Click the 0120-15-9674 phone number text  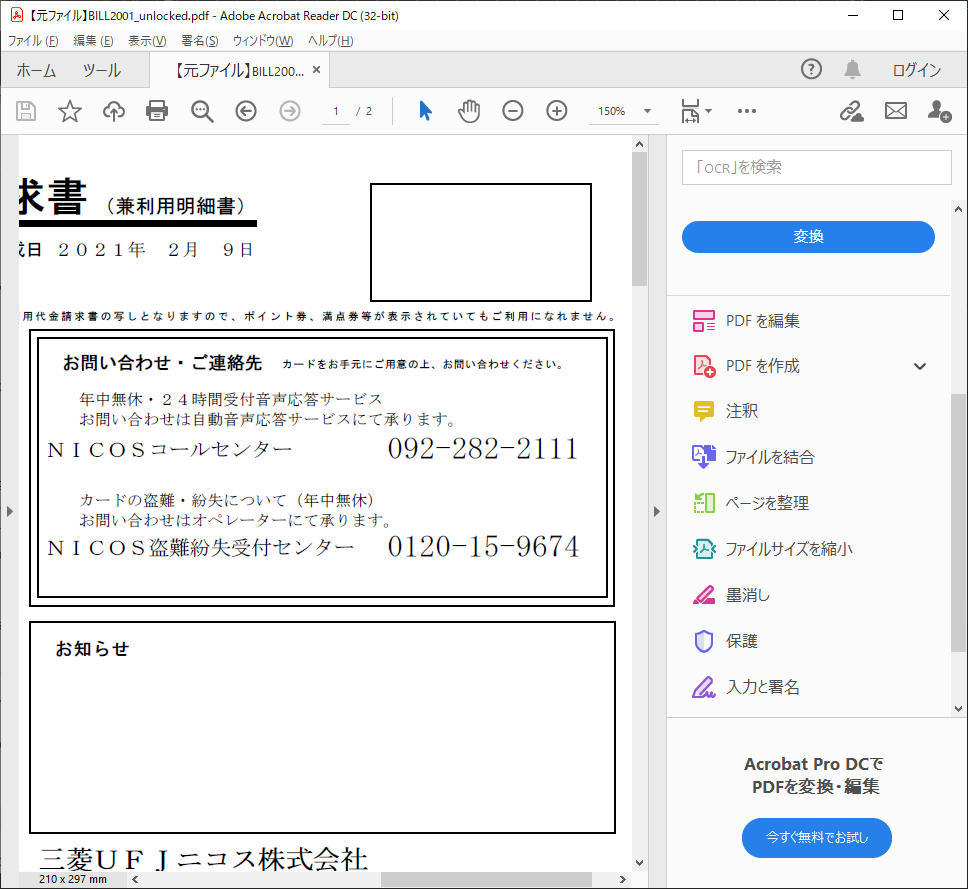click(x=483, y=546)
